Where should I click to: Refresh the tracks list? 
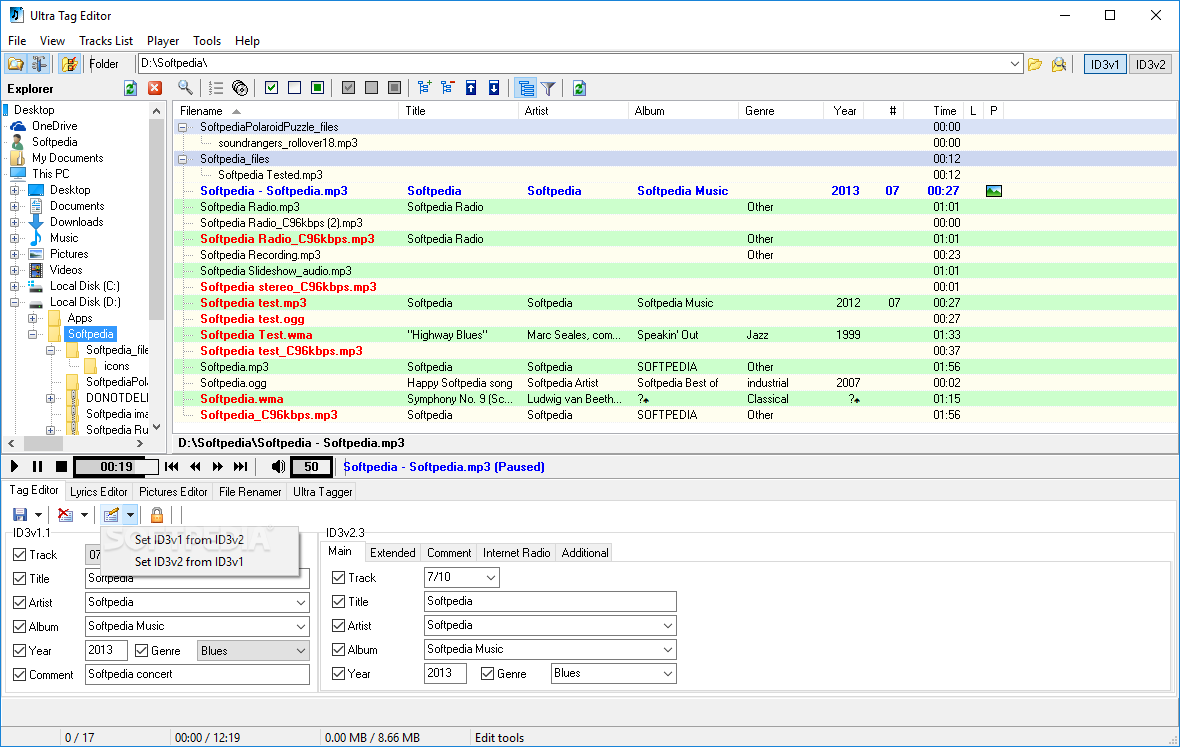pyautogui.click(x=579, y=88)
